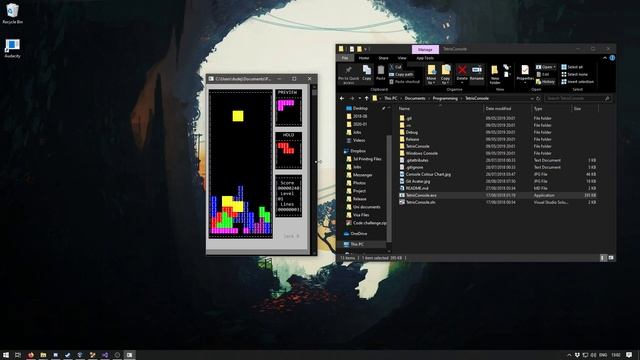This screenshot has height=360, width=640.
Task: Select OneDrive in navigation pane
Action: click(358, 233)
